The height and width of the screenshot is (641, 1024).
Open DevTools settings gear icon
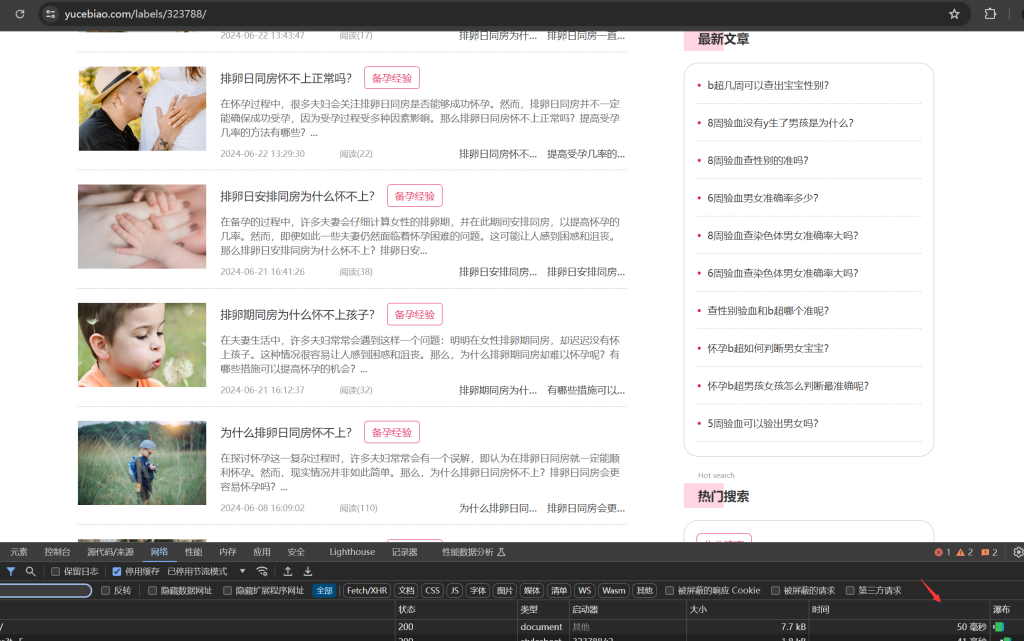point(1018,552)
